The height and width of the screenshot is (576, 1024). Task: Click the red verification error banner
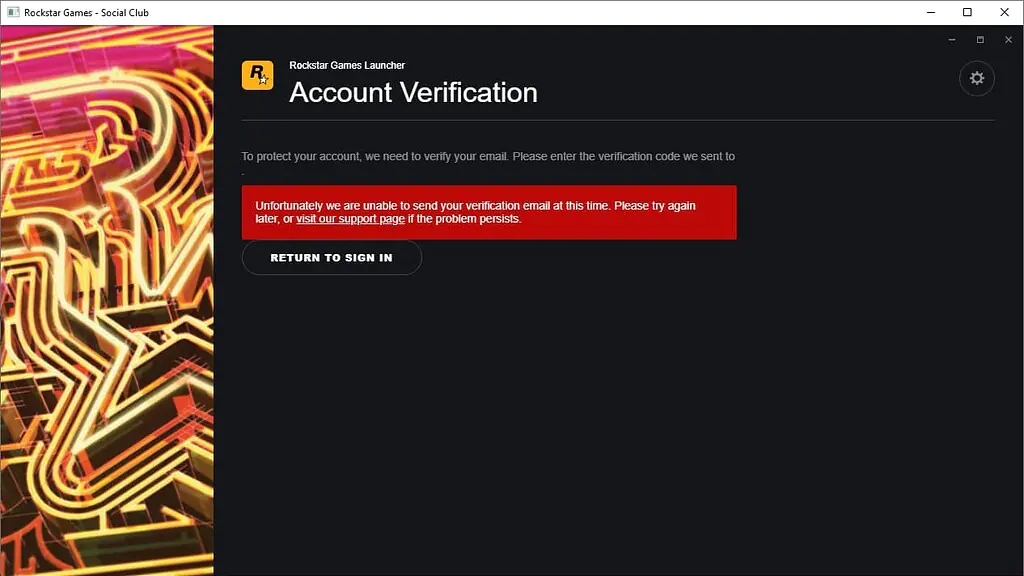click(x=489, y=212)
